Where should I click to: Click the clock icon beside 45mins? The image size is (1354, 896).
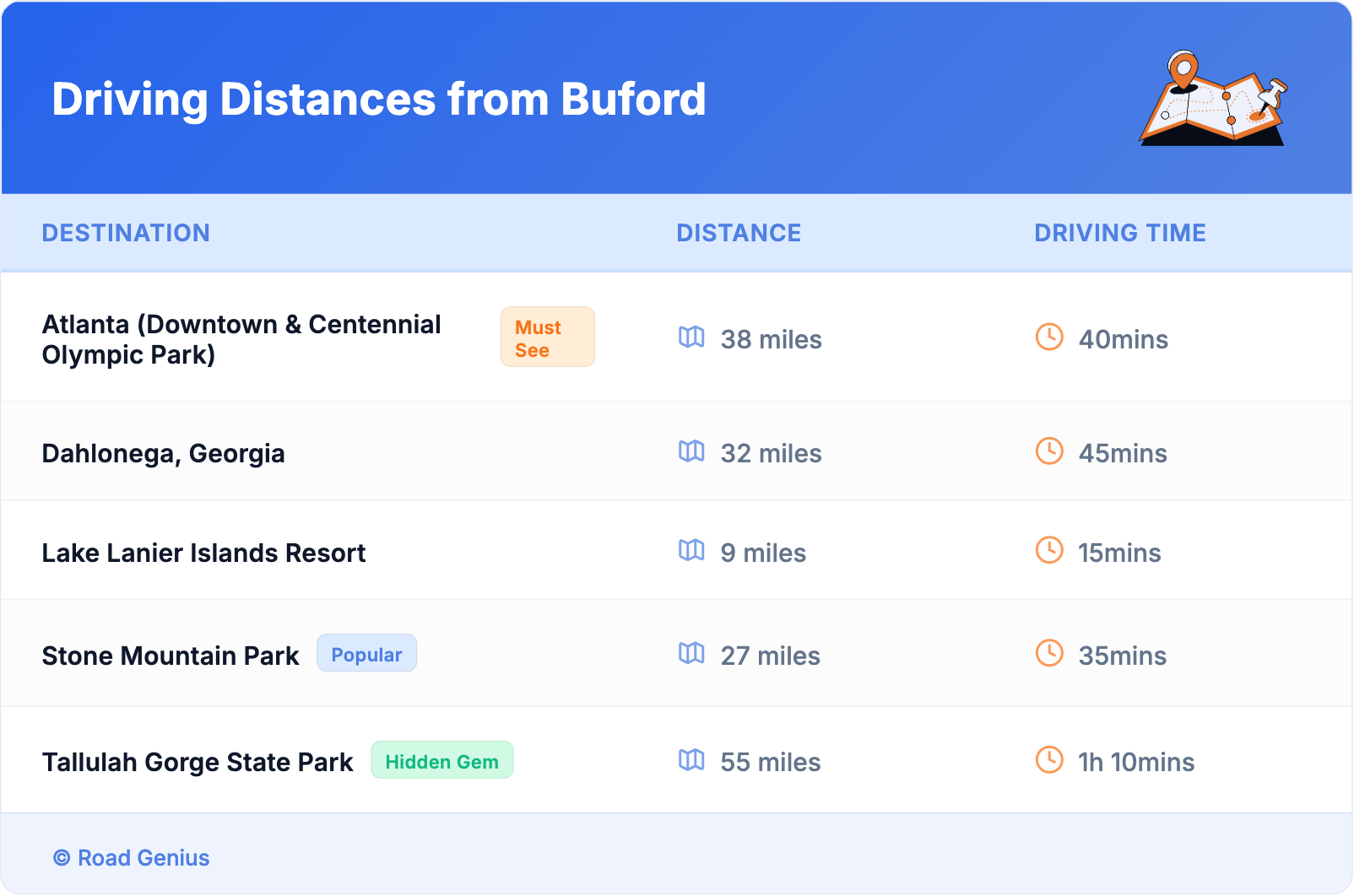(x=1049, y=451)
